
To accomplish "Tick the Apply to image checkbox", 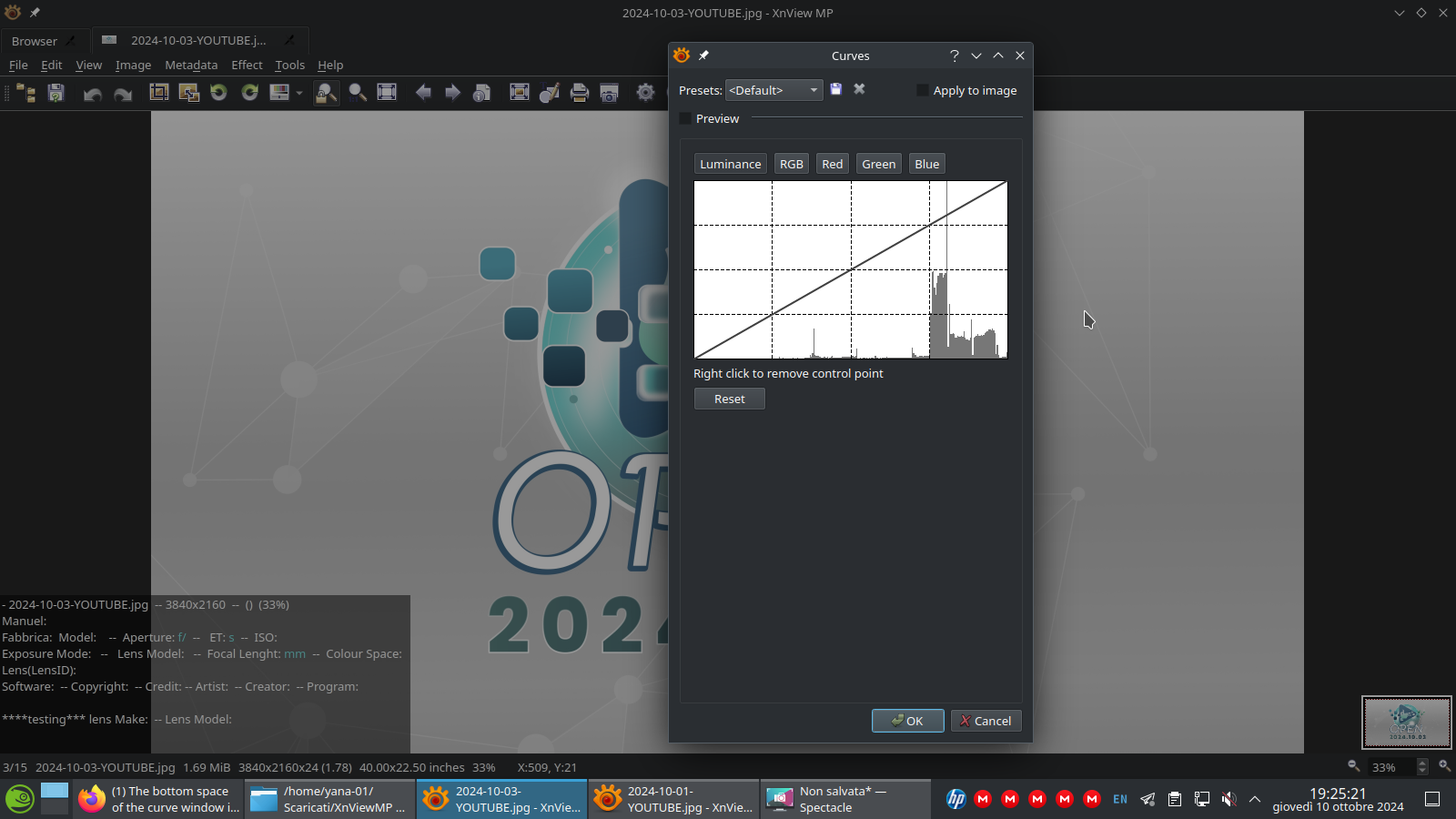I will (x=922, y=90).
